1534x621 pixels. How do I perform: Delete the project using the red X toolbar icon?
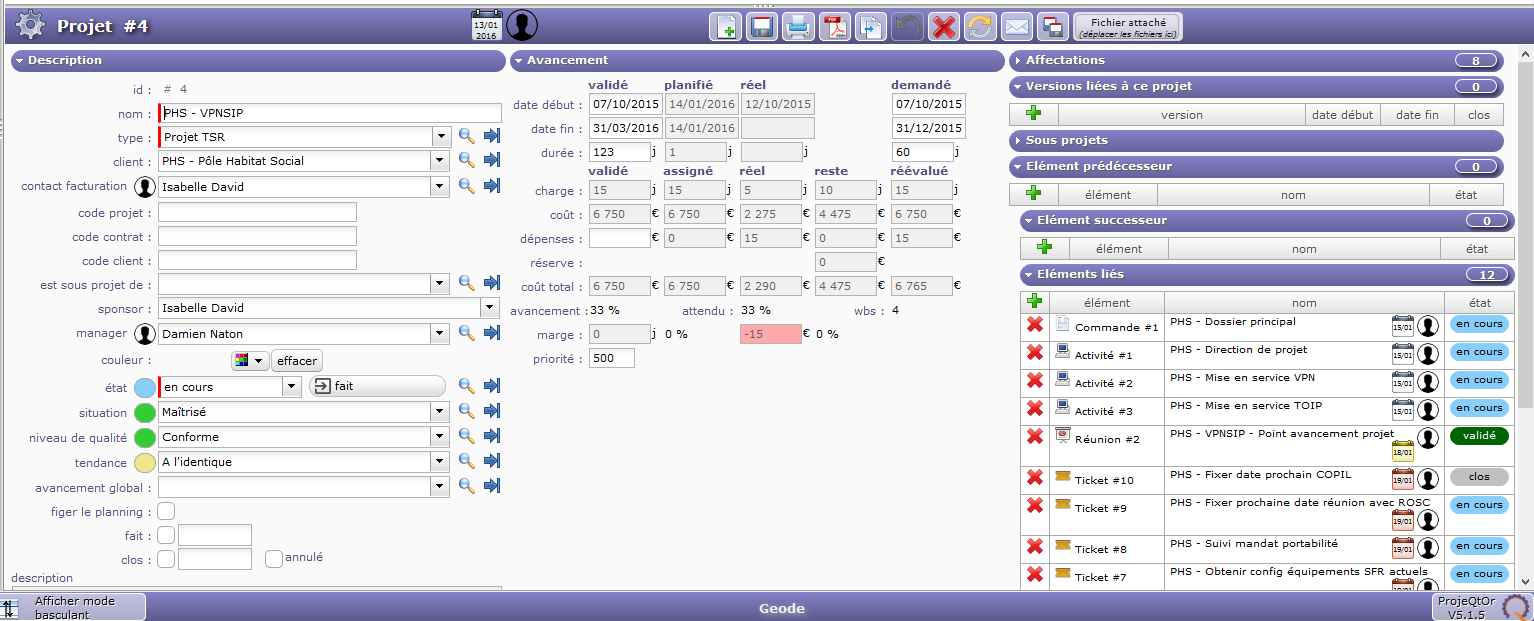[x=942, y=27]
